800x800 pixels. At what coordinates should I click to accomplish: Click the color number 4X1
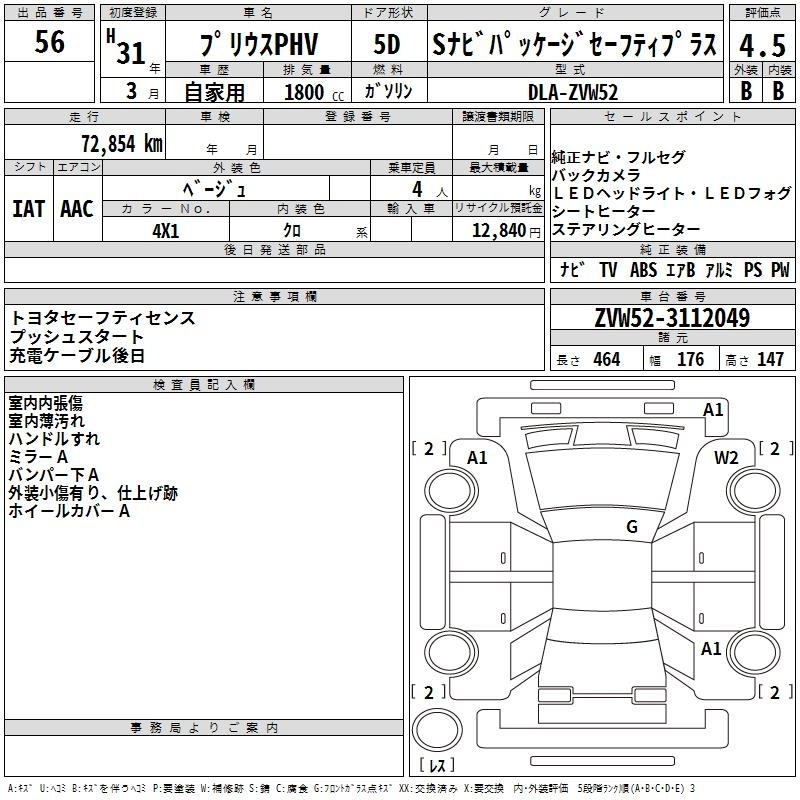pyautogui.click(x=165, y=231)
